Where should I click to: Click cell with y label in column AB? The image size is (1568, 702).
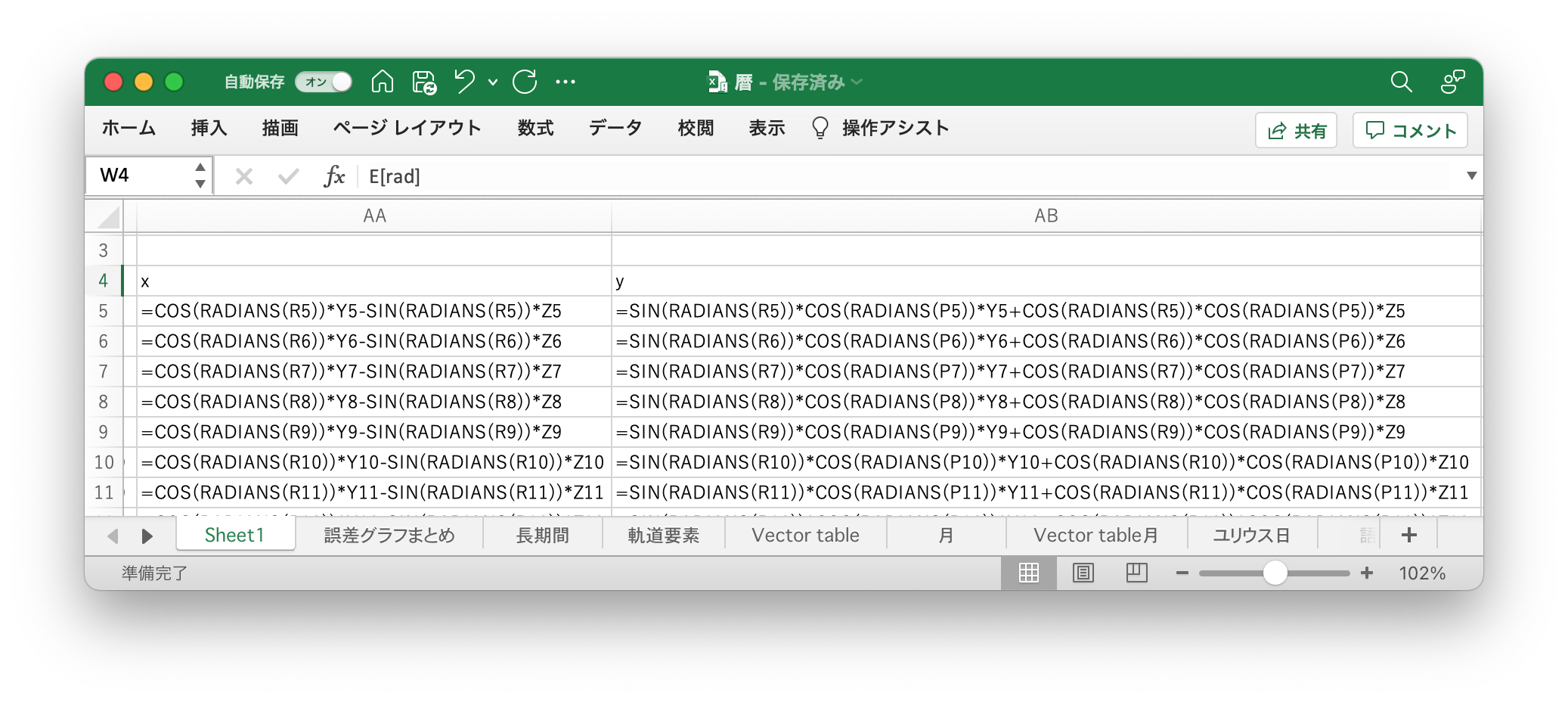(1046, 281)
